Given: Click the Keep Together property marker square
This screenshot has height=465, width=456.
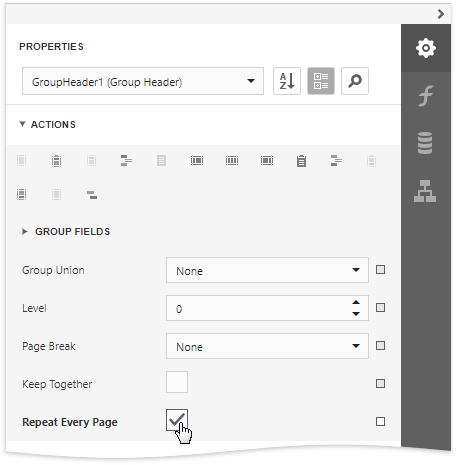Looking at the screenshot, I should (x=380, y=383).
